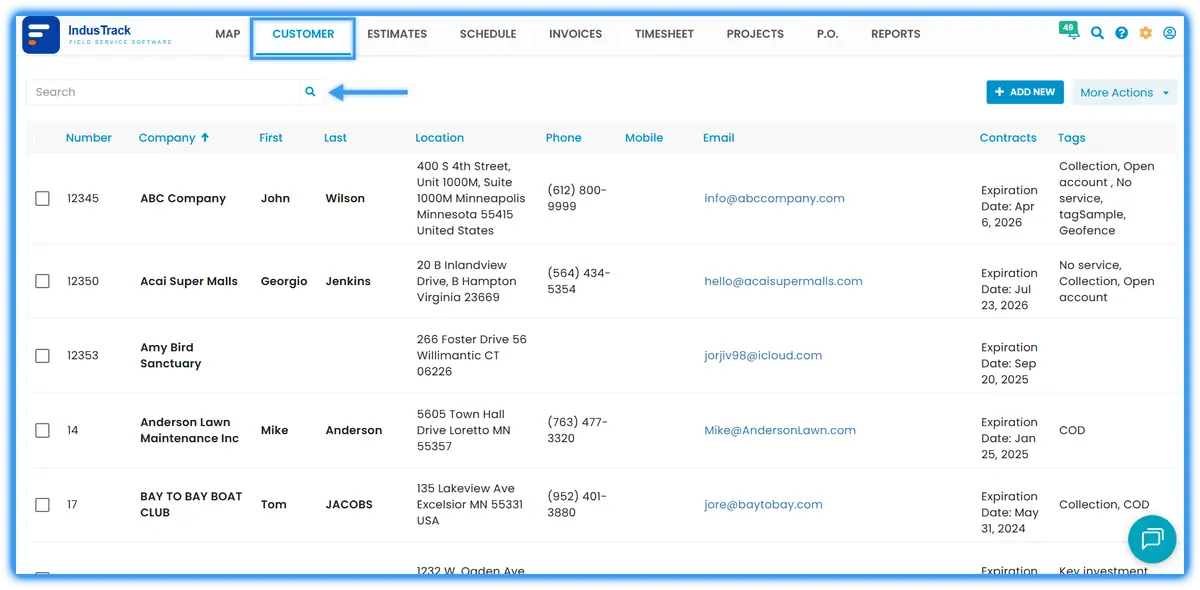Image resolution: width=1200 pixels, height=590 pixels.
Task: Click the Email column header
Action: tap(719, 138)
